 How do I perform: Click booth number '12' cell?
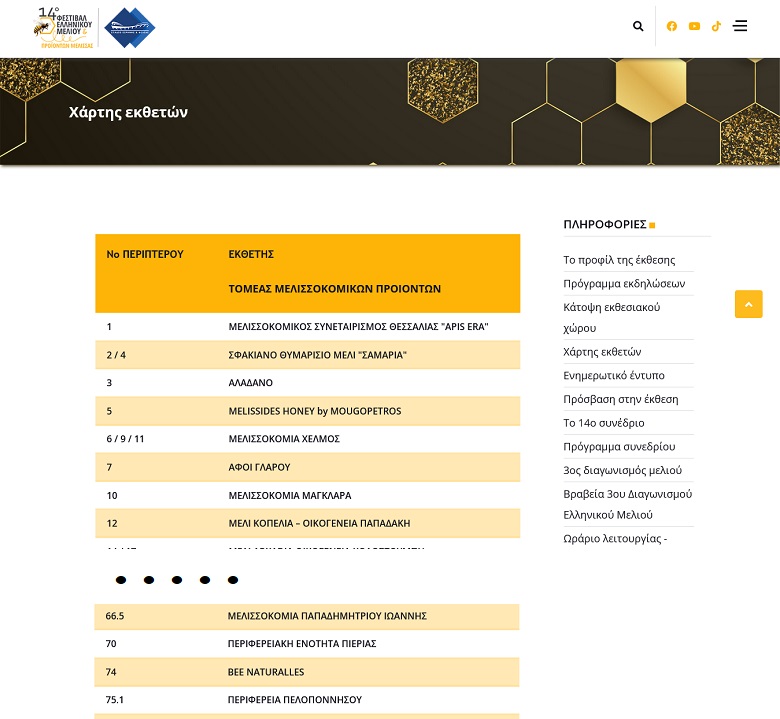tap(111, 523)
